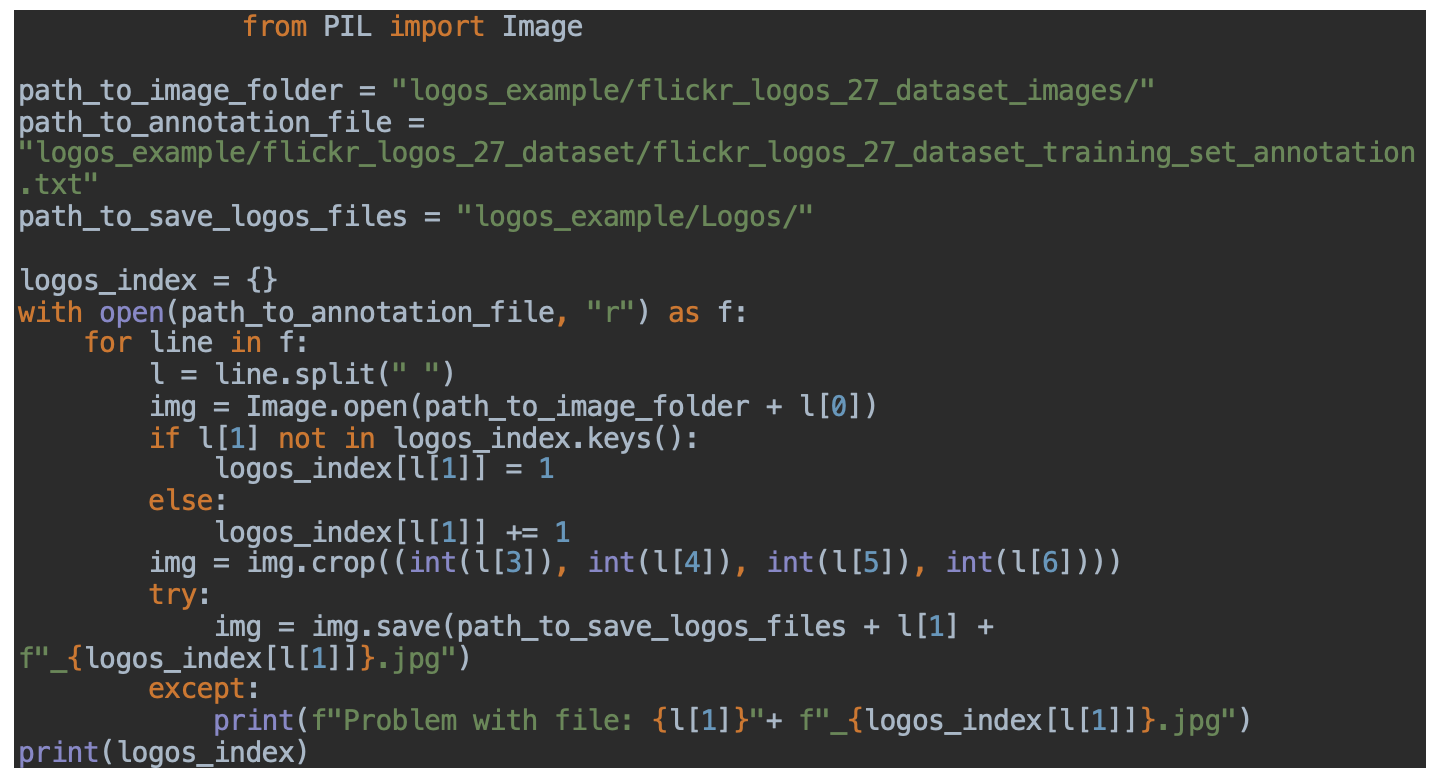
Task: Click 'PIL' in the import statement
Action: point(347,27)
